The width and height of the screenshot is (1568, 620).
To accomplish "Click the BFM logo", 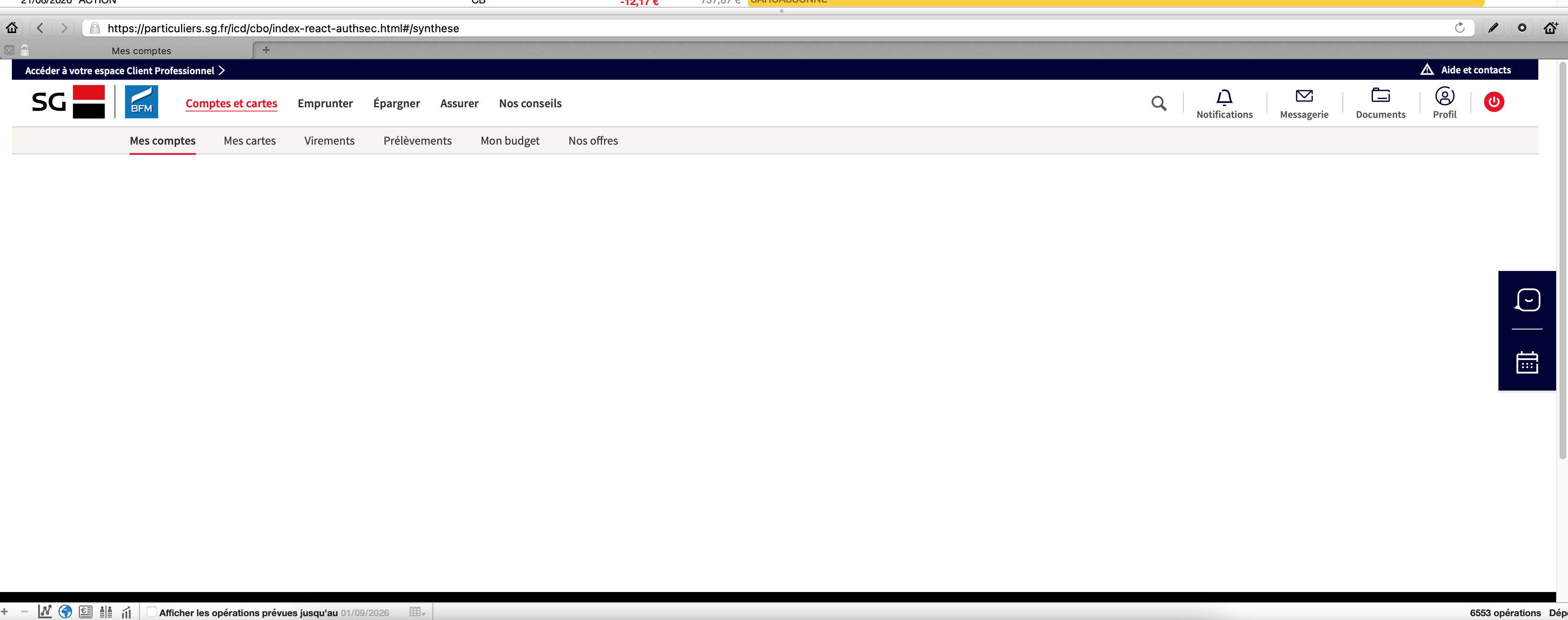I will [141, 102].
